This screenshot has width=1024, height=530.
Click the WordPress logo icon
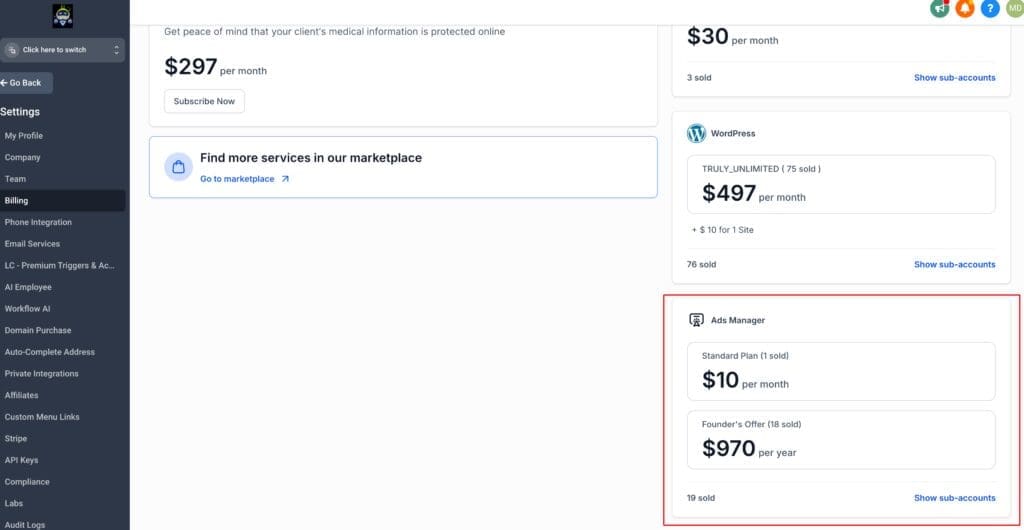tap(696, 133)
